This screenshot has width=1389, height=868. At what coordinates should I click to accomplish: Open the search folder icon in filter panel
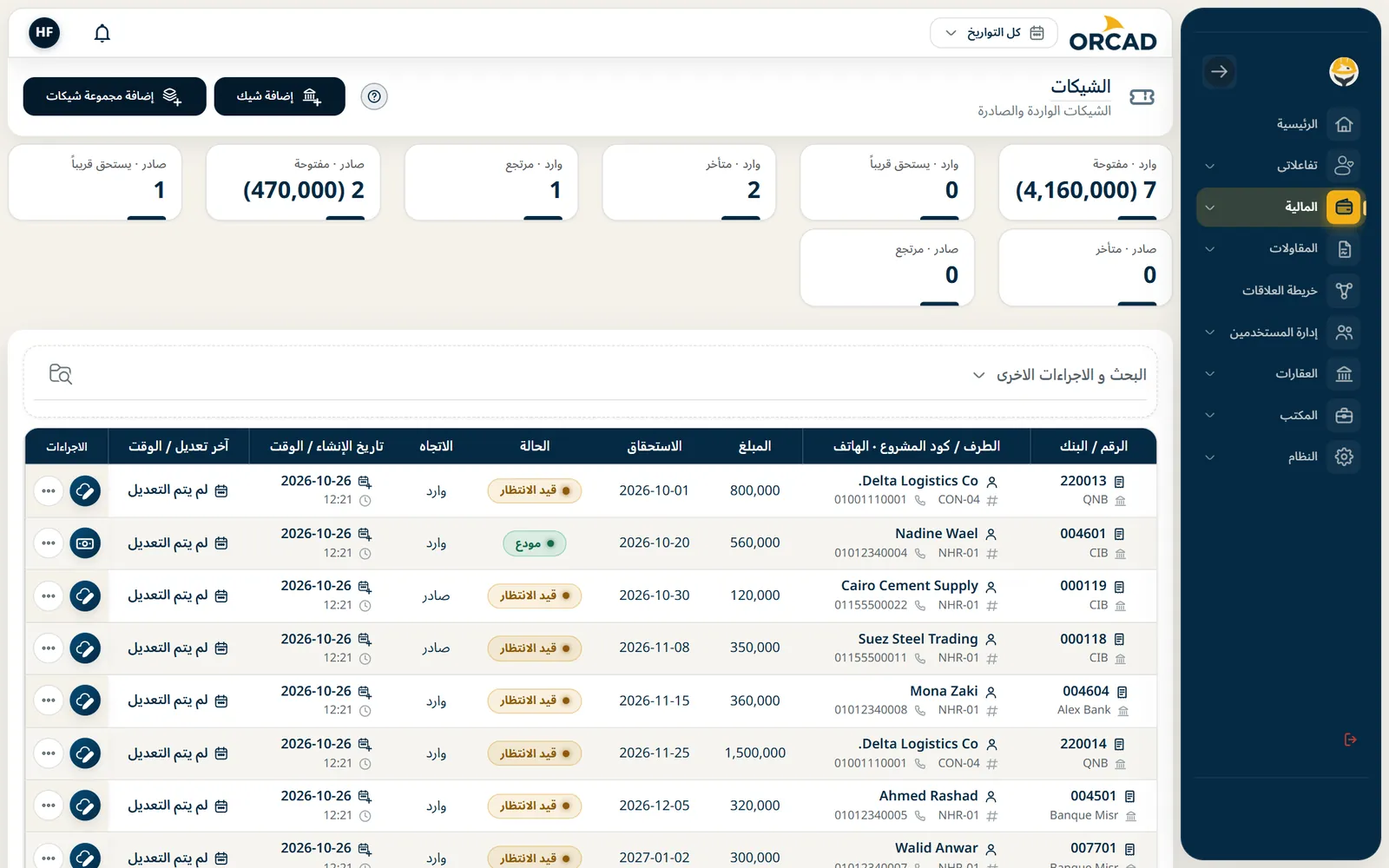point(61,374)
